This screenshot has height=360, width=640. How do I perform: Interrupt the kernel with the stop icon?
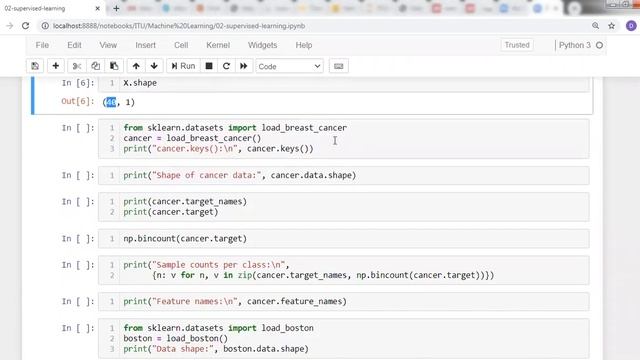coord(209,66)
